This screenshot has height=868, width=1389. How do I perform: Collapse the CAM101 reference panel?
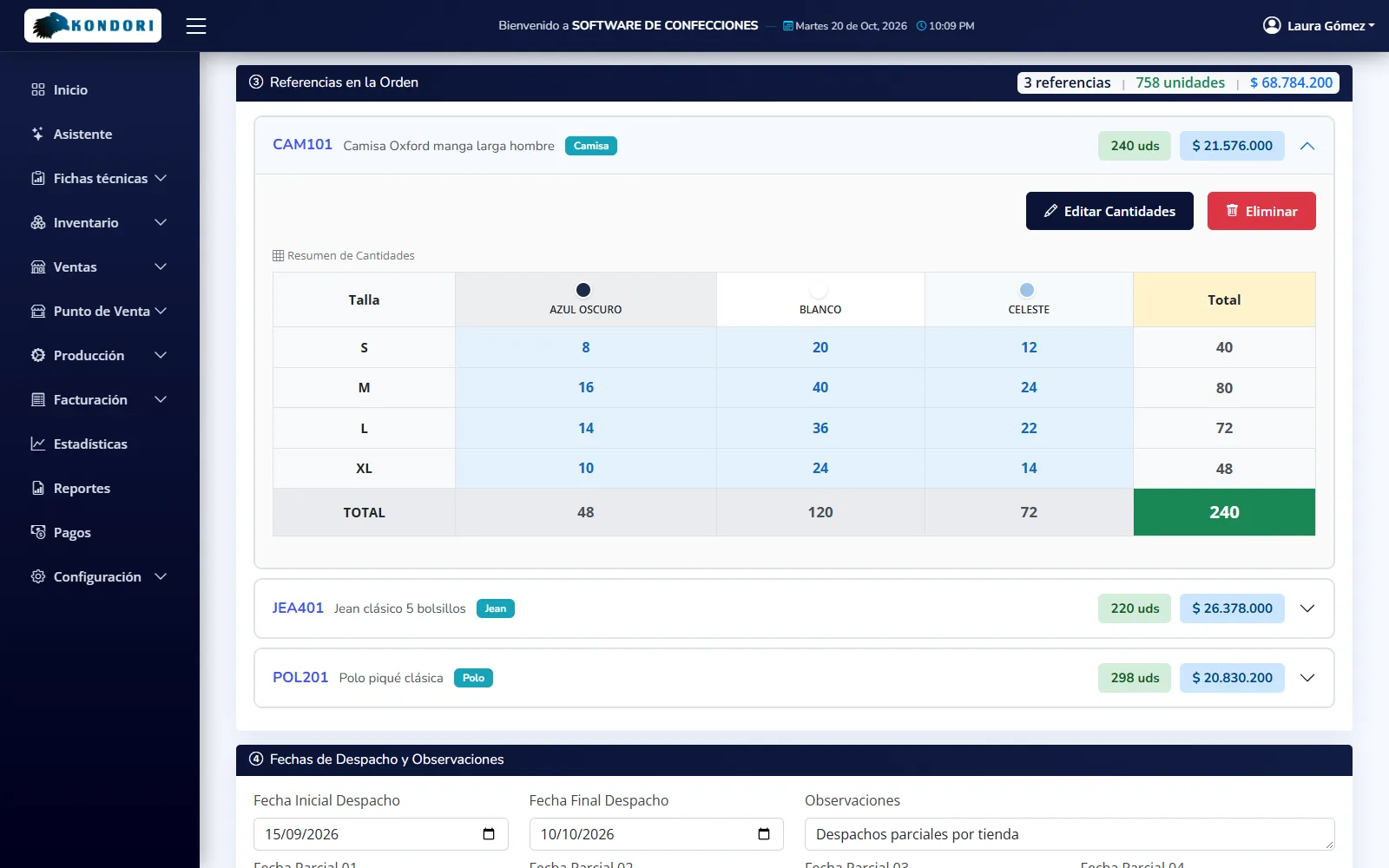(1307, 146)
